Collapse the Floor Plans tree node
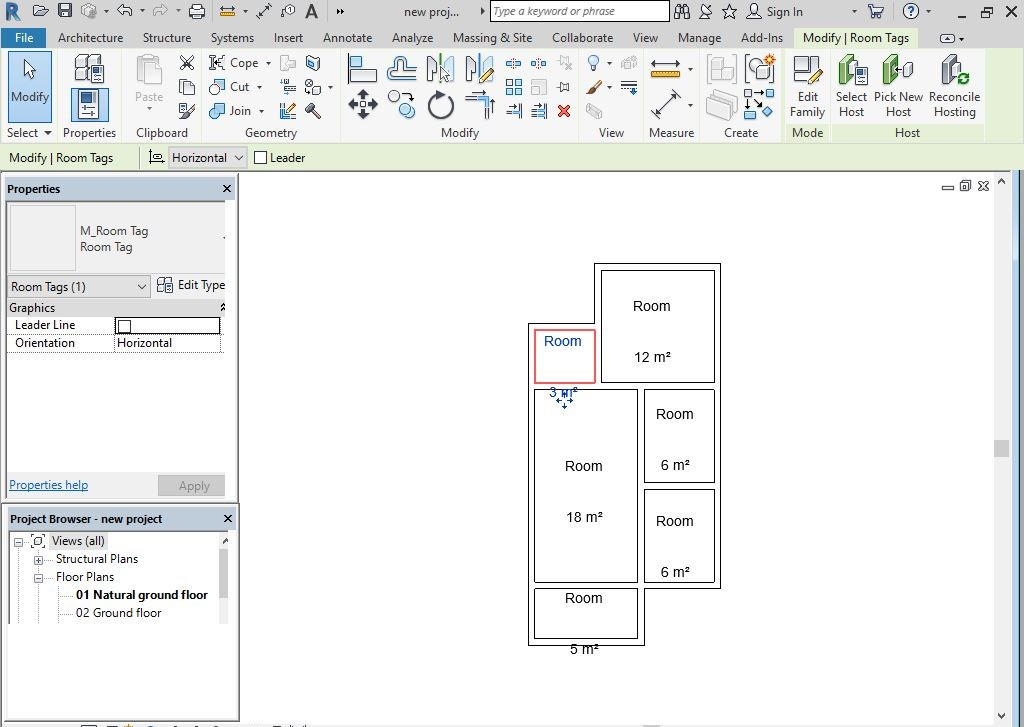 39,577
